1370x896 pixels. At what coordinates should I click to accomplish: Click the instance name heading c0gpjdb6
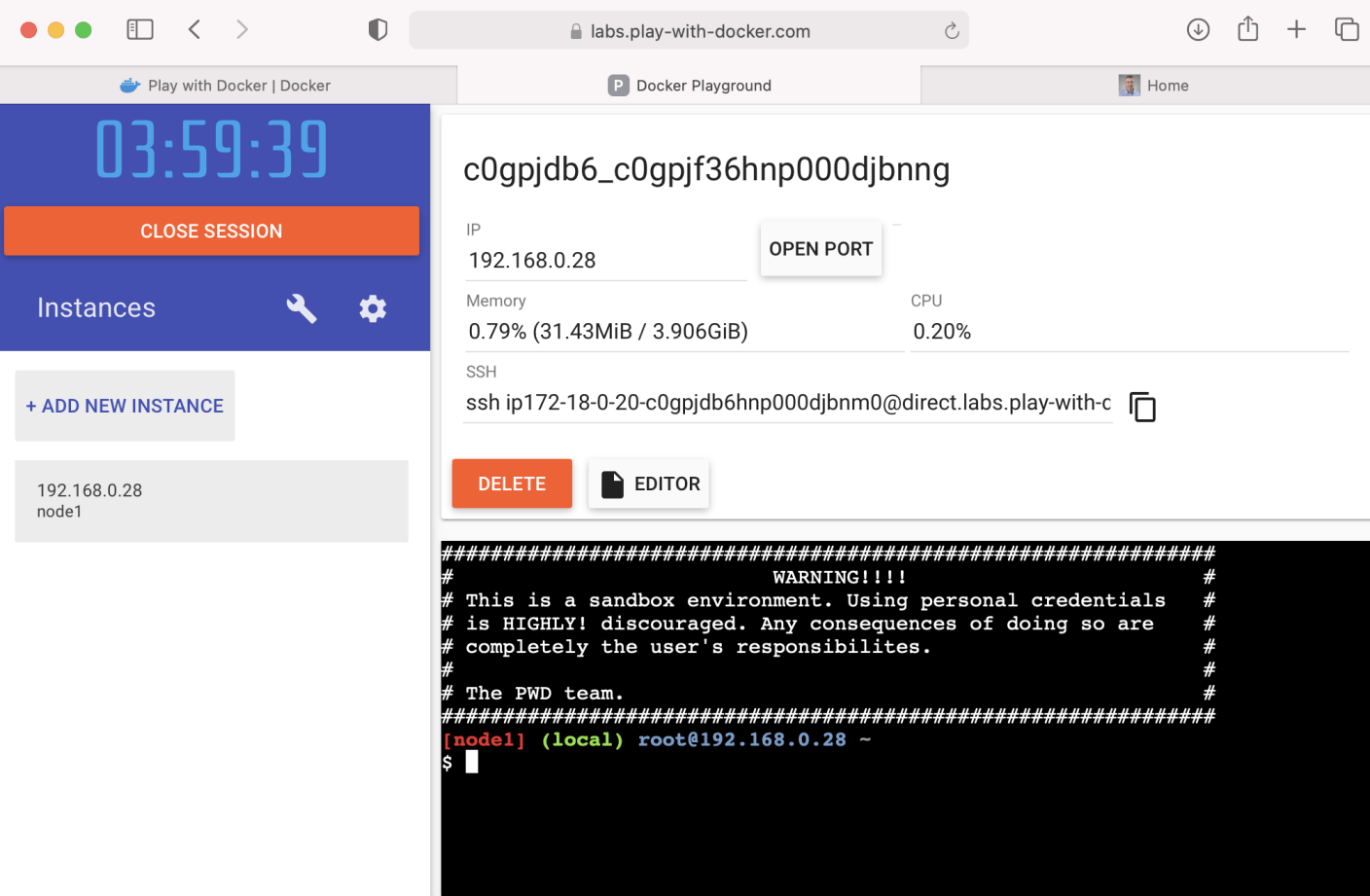pyautogui.click(x=706, y=169)
